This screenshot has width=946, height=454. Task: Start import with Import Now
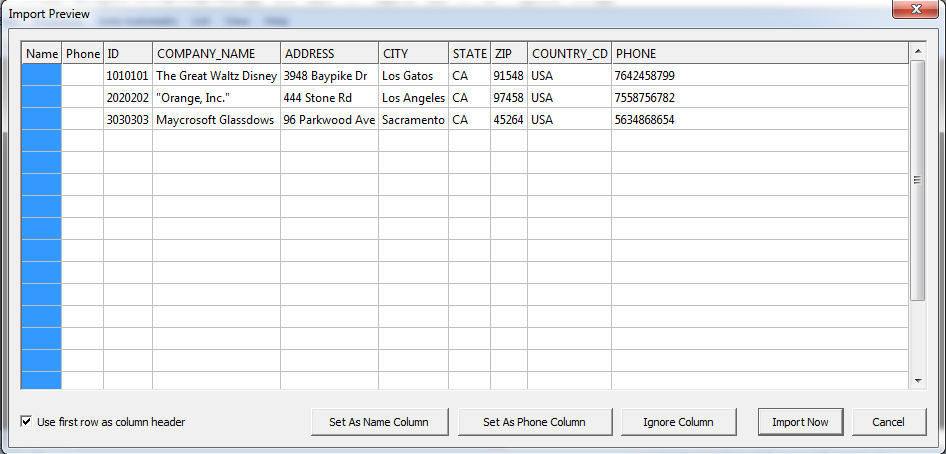(801, 422)
